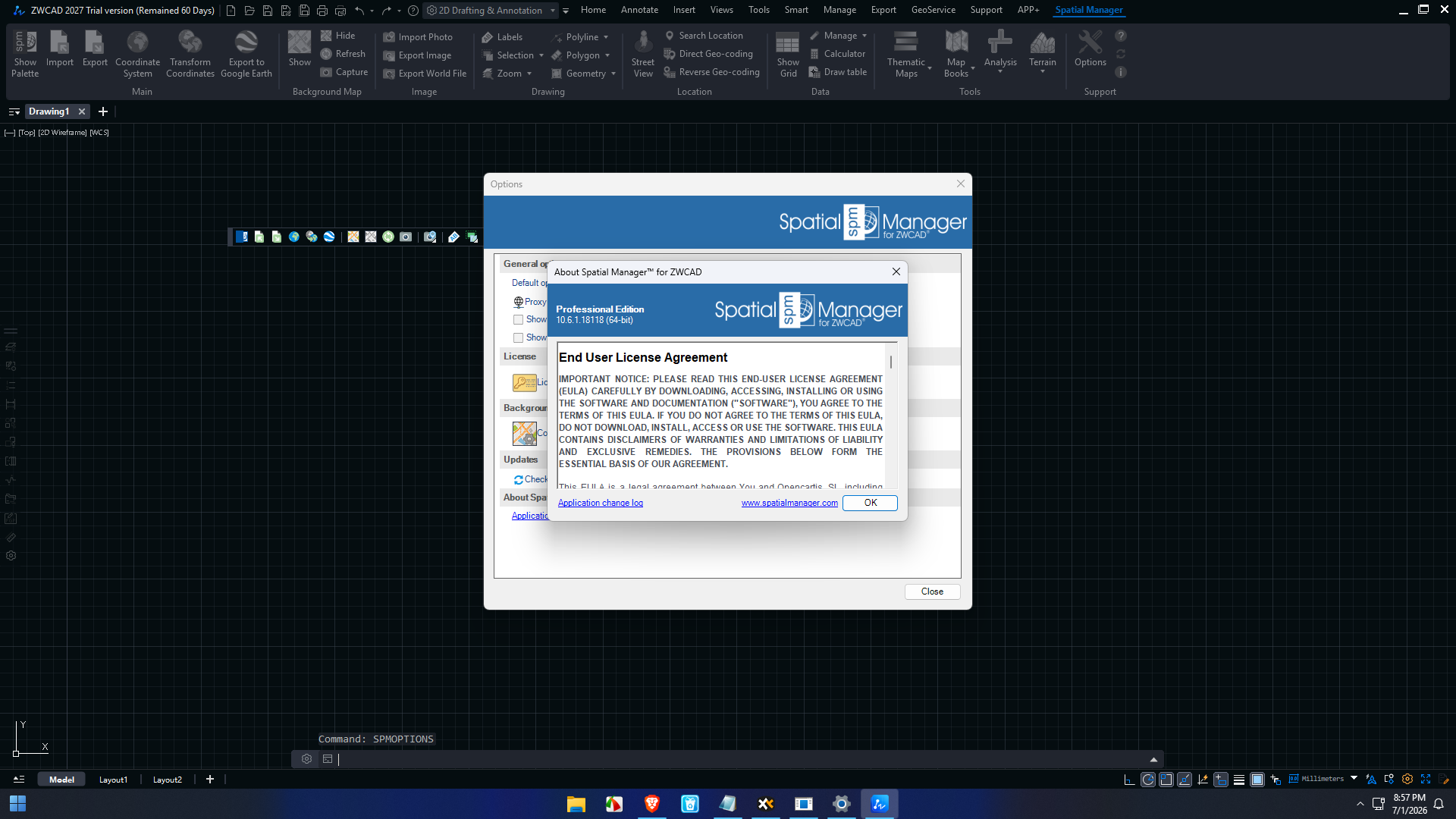The height and width of the screenshot is (819, 1456).
Task: Expand the Selection dropdown arrow
Action: [541, 55]
